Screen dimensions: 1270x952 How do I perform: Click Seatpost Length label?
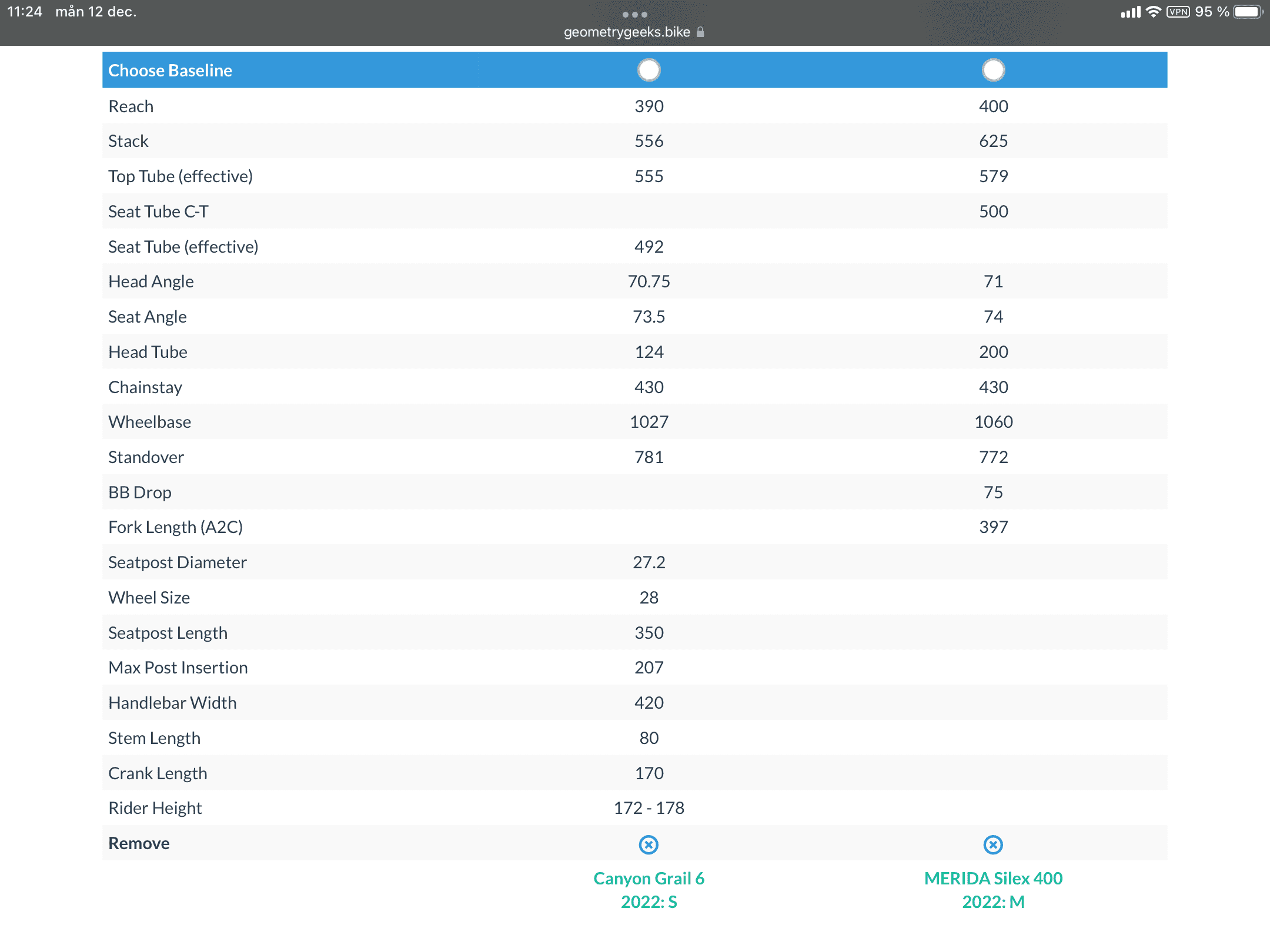[x=168, y=633]
